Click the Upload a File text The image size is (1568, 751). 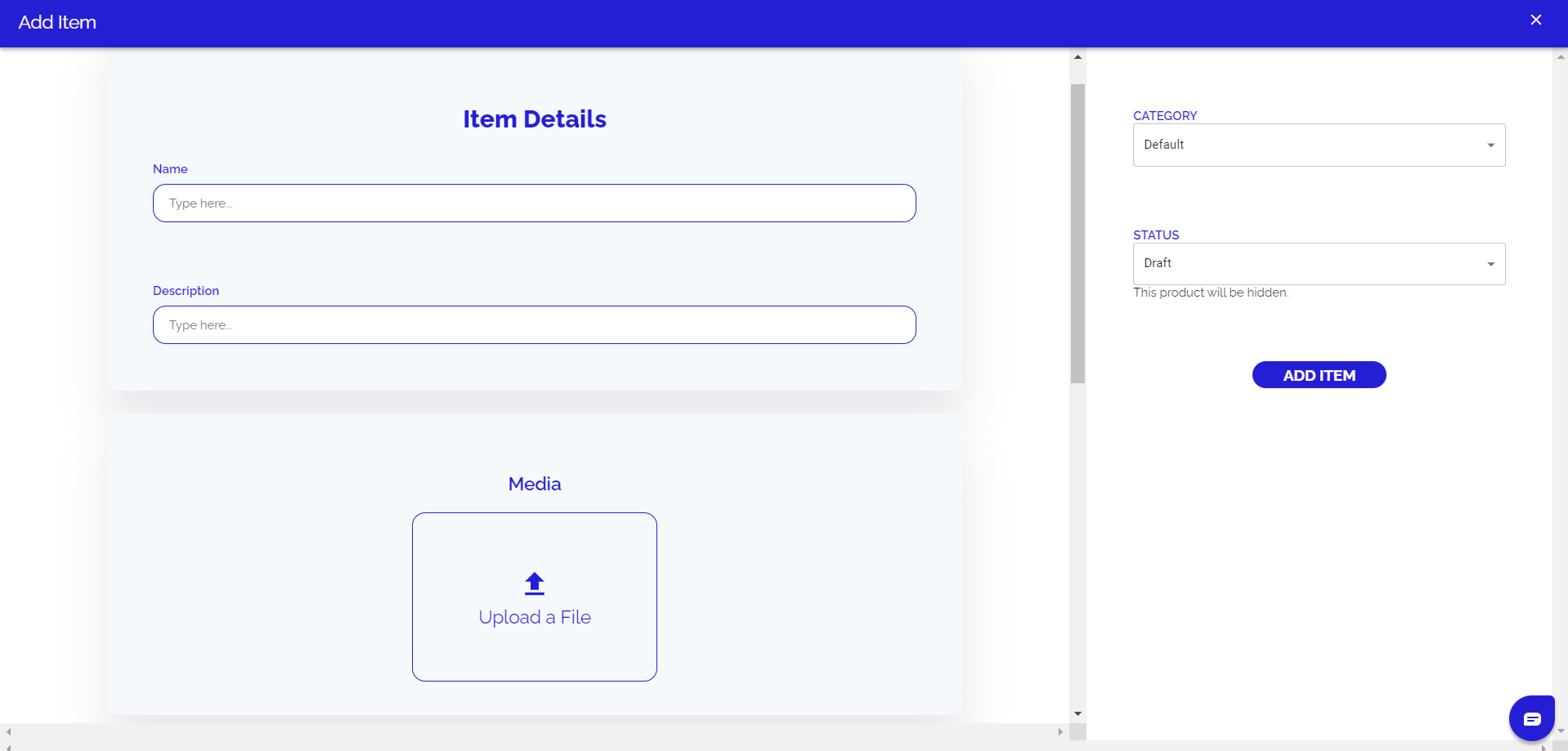(534, 618)
